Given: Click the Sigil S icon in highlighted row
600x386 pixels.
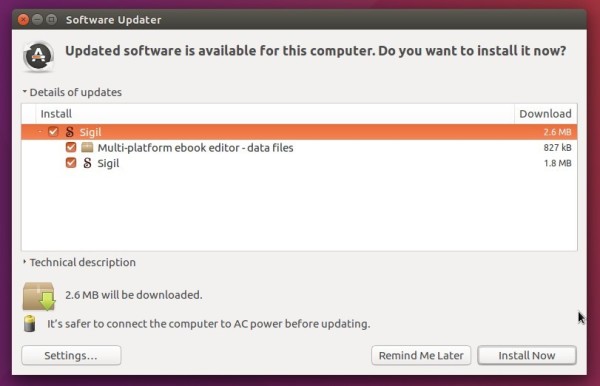Looking at the screenshot, I should pyautogui.click(x=69, y=132).
